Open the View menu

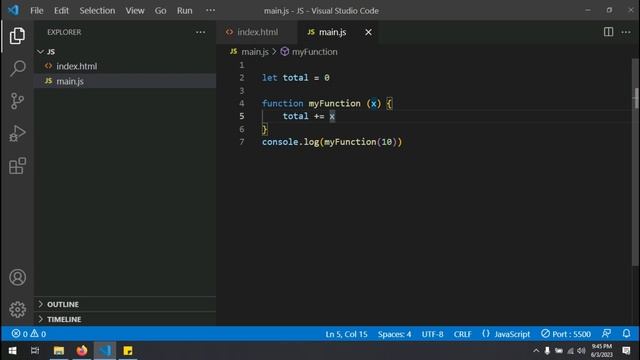(135, 11)
